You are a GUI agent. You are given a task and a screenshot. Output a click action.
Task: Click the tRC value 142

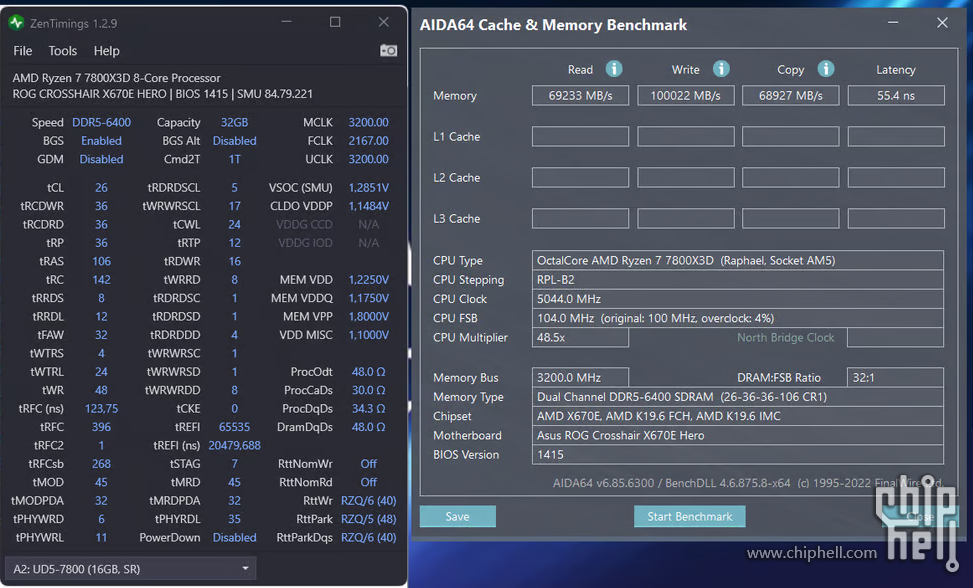click(x=101, y=280)
